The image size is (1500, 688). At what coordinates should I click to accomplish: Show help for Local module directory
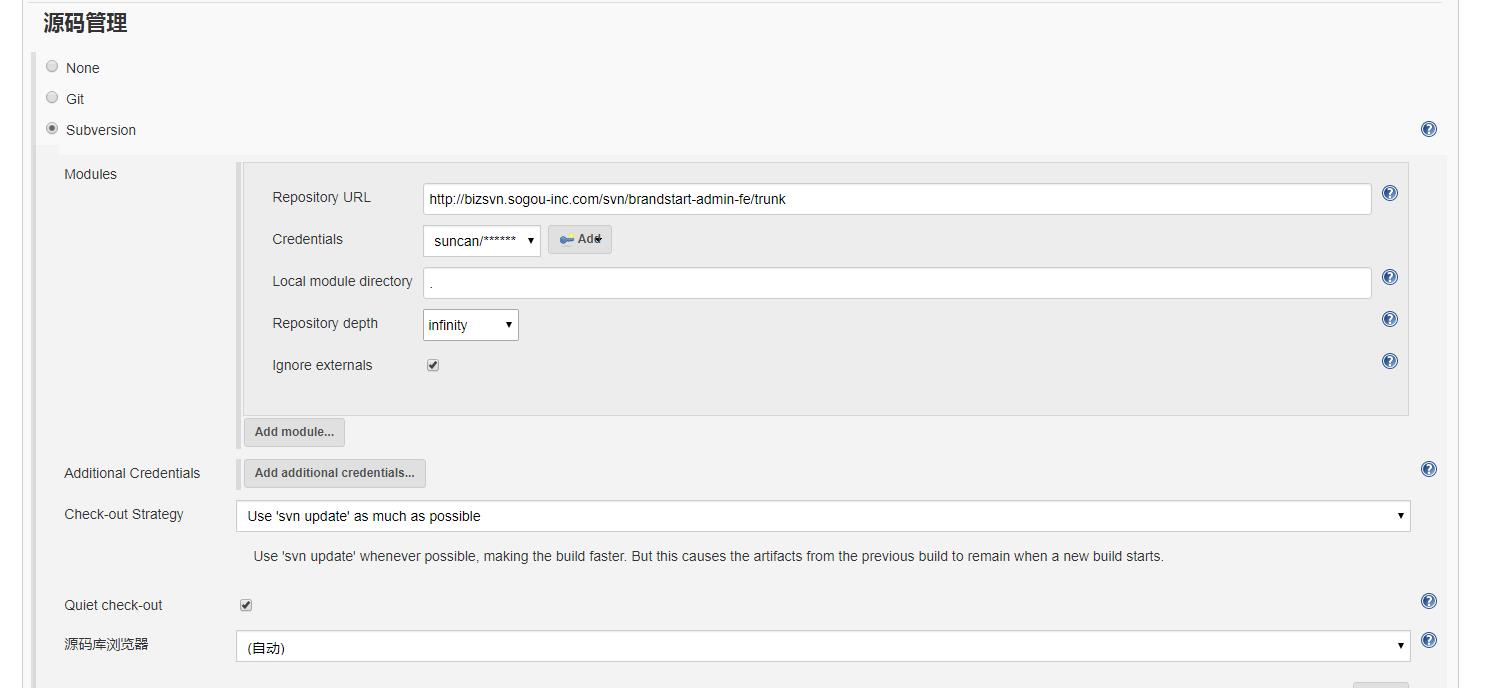click(x=1389, y=277)
